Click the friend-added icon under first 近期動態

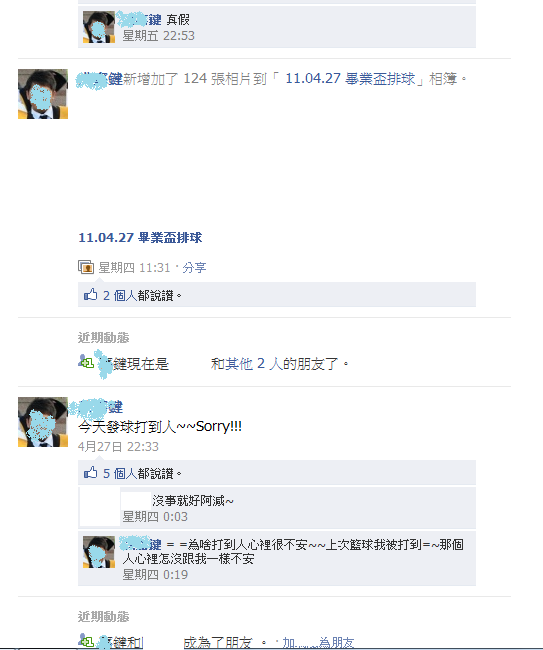(x=86, y=362)
